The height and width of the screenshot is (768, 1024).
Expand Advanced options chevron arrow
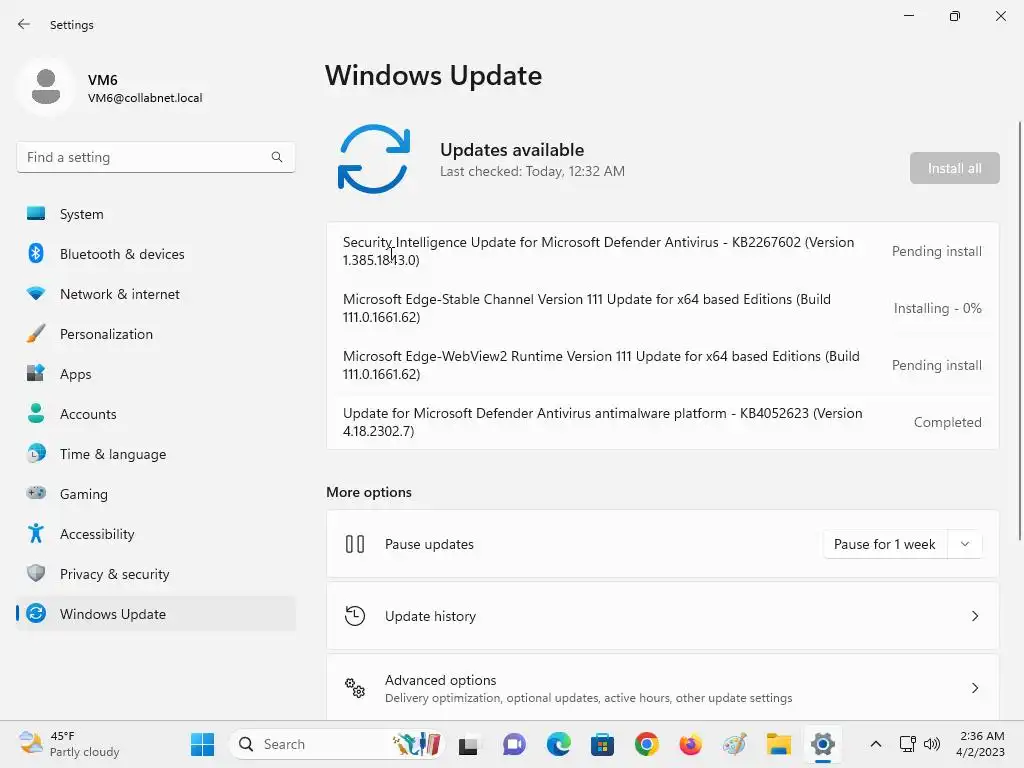[974, 688]
